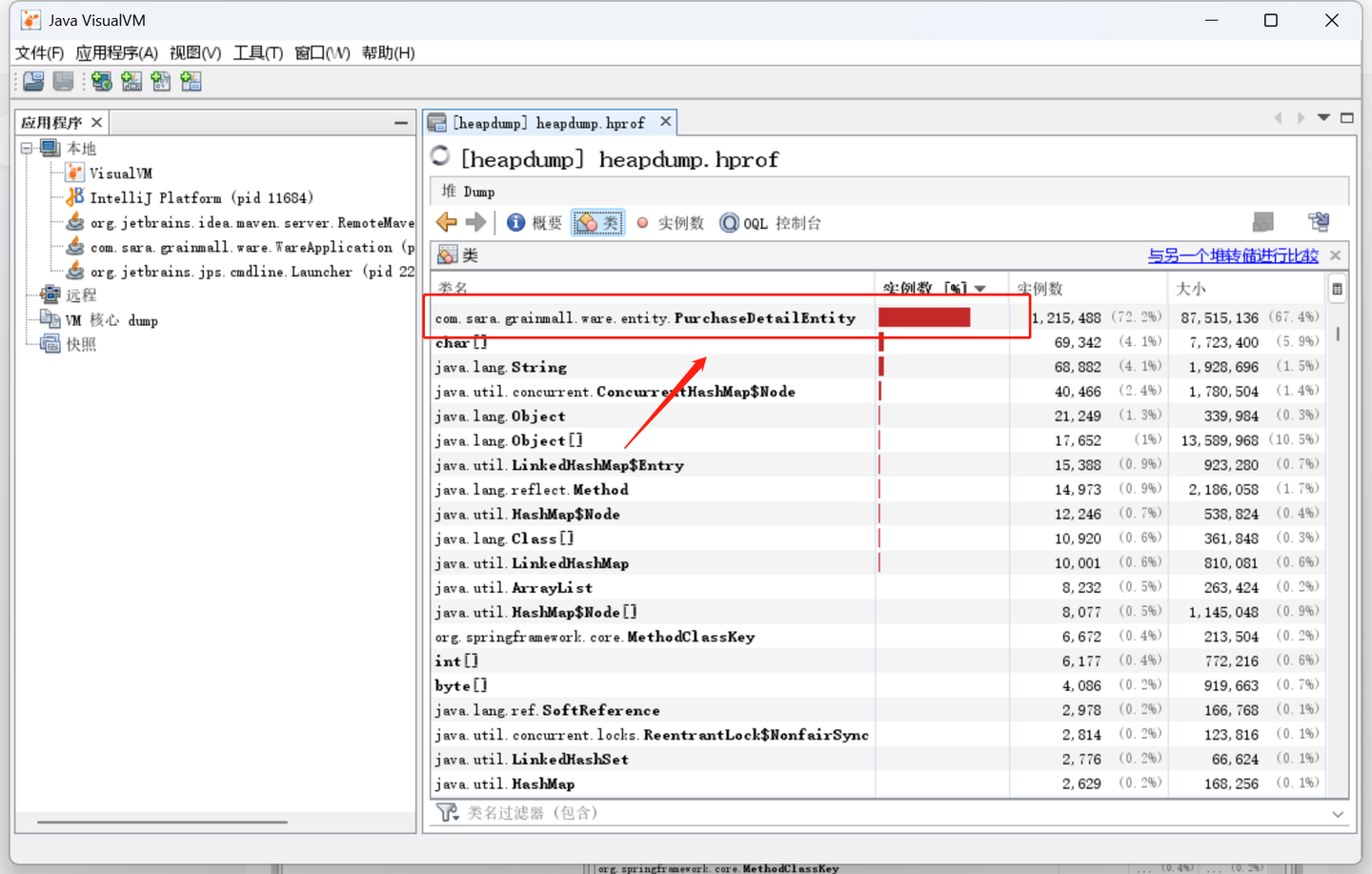
Task: Select the MethodClassKey class row
Action: point(878,637)
